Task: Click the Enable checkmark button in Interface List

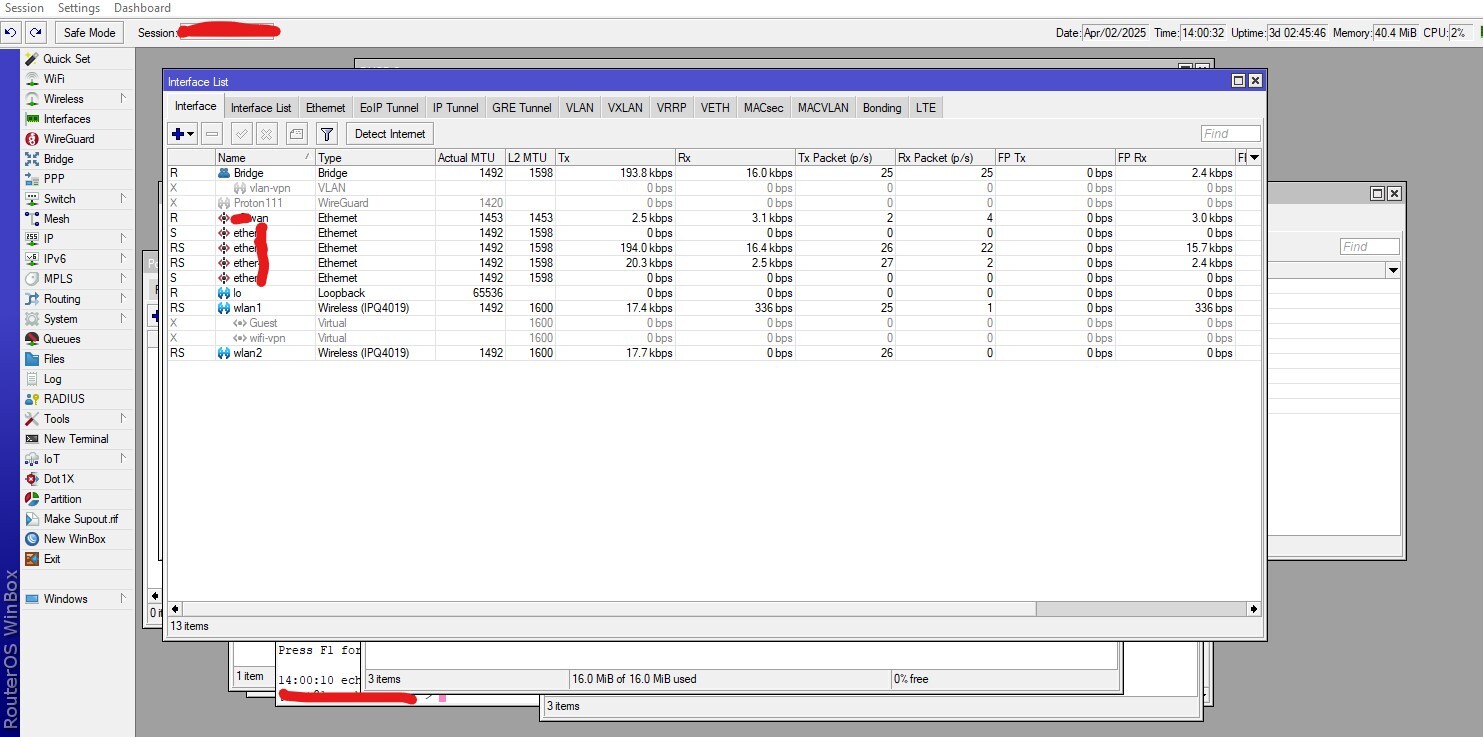Action: click(x=241, y=134)
